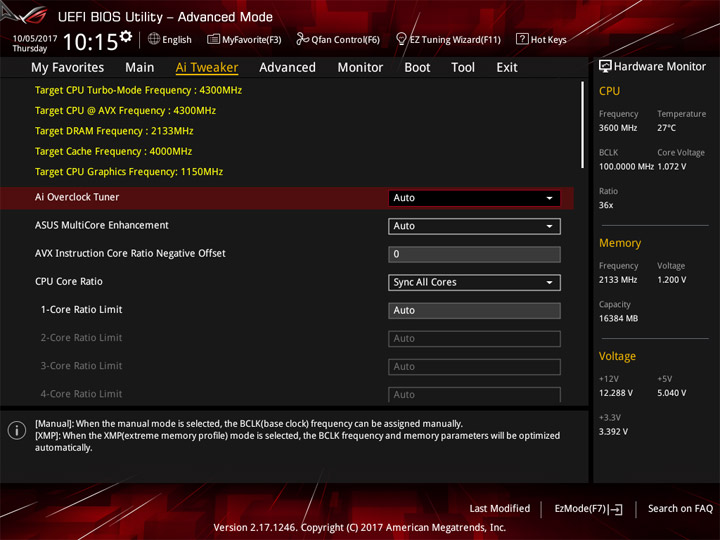This screenshot has width=720, height=540.
Task: Click the 2-Core Ratio Limit field
Action: coord(474,339)
